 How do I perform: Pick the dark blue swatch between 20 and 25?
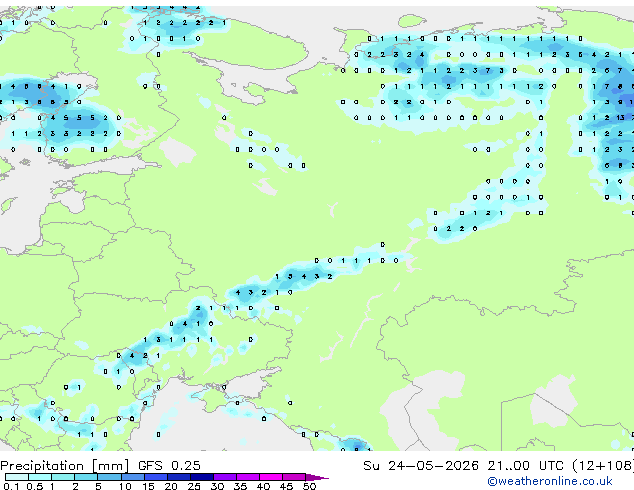[179, 477]
